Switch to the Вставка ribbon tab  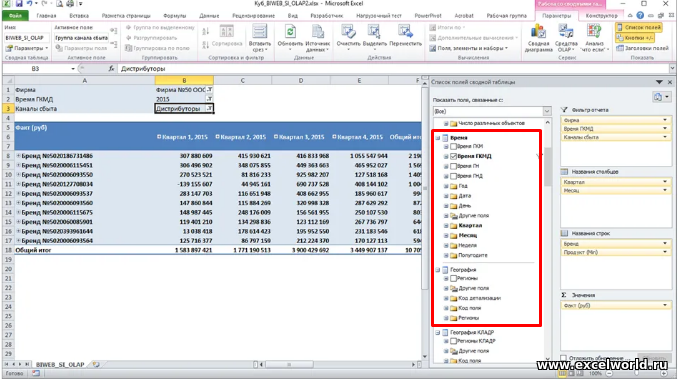(79, 16)
